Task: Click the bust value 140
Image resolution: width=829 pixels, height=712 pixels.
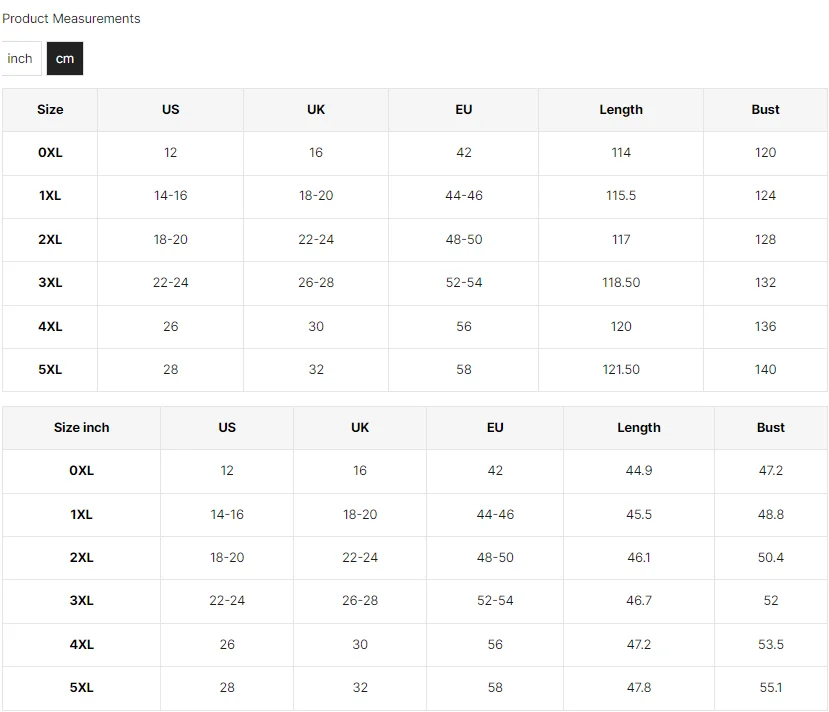Action: pos(765,369)
